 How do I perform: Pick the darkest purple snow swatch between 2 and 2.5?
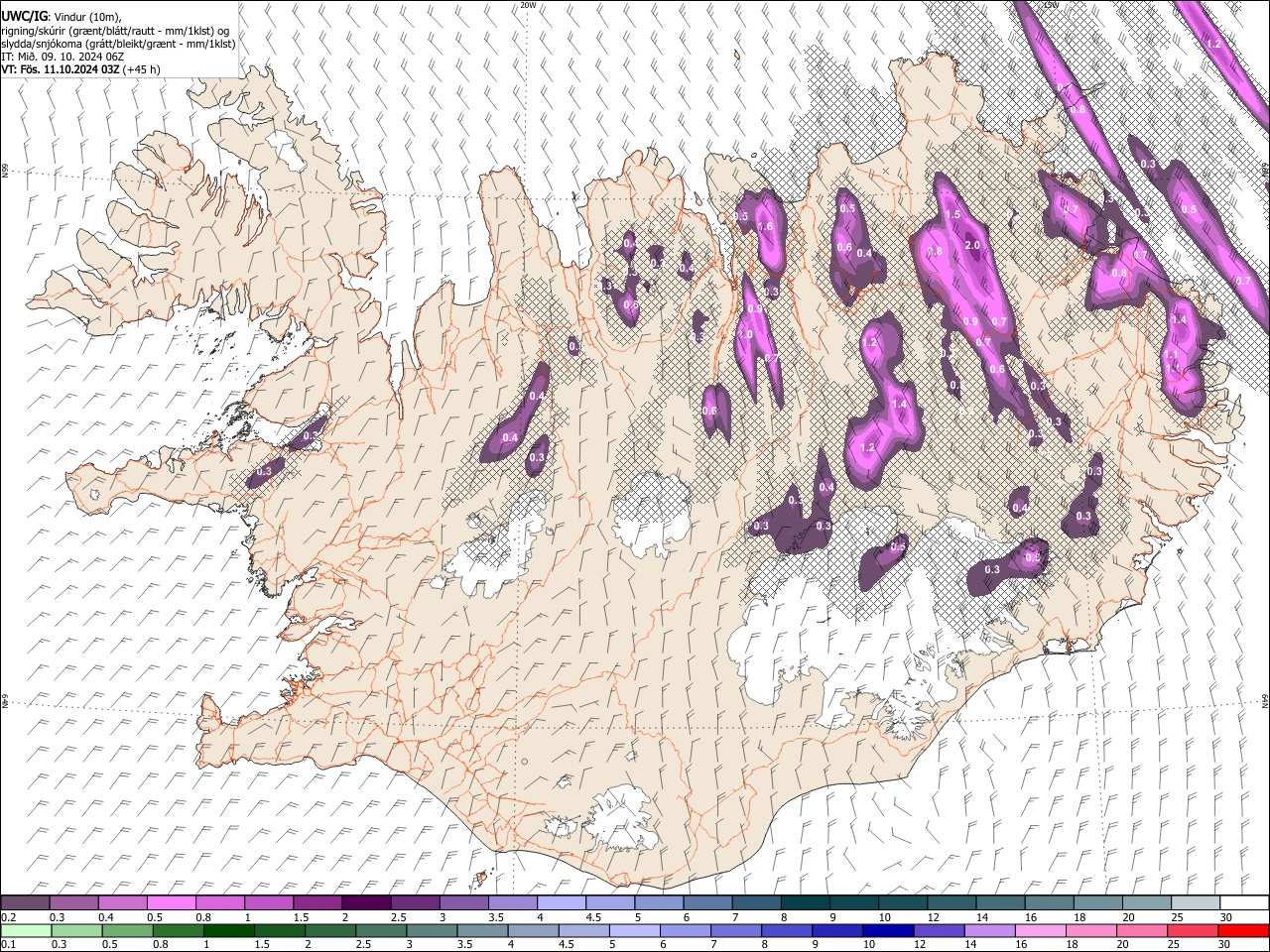[x=366, y=902]
